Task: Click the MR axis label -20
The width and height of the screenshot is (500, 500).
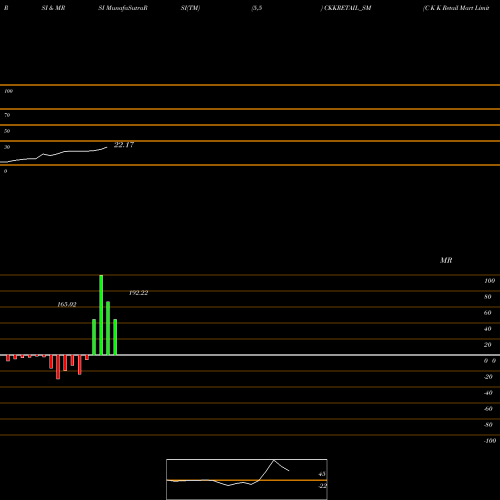Action: point(488,377)
